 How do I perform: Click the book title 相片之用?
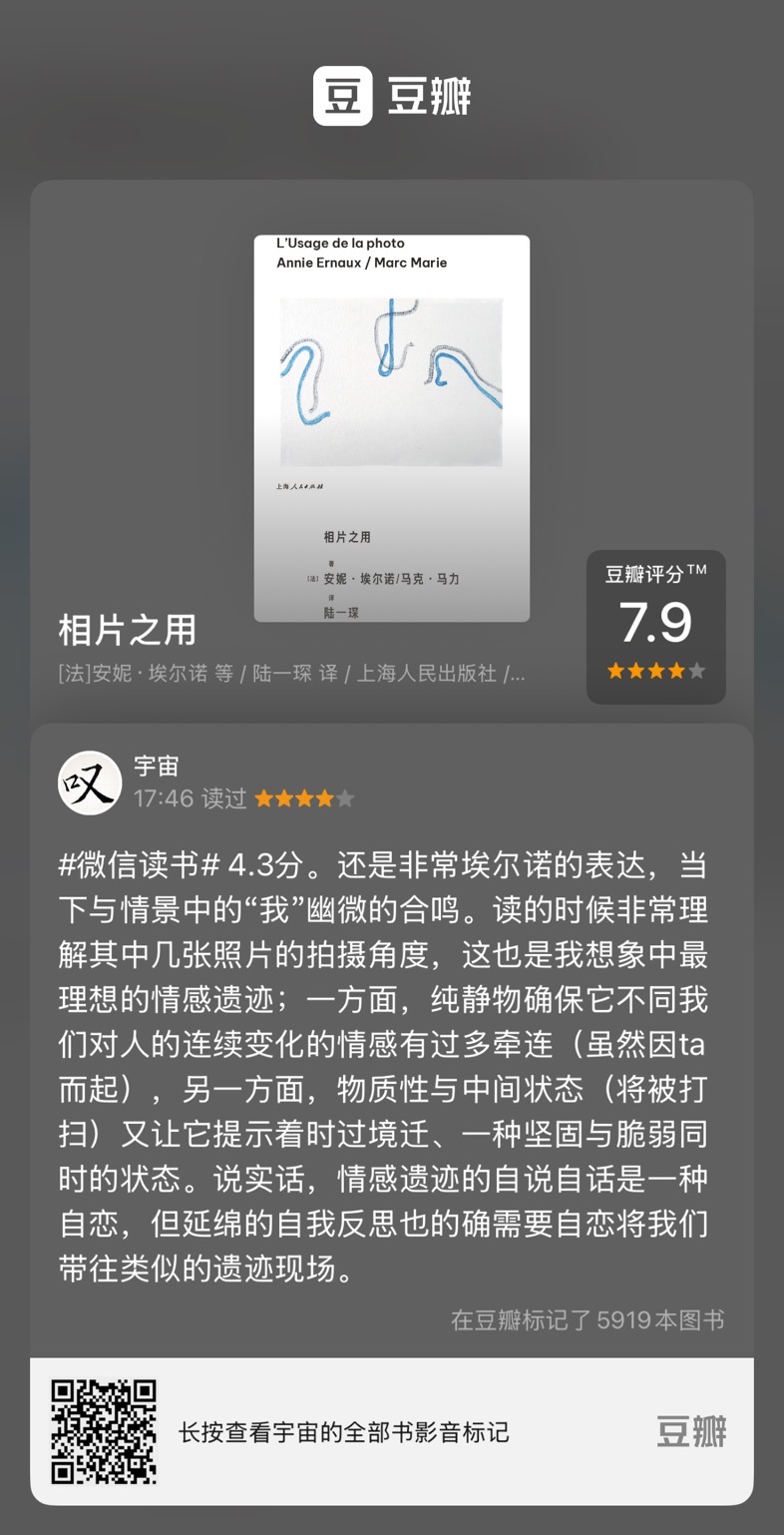128,630
